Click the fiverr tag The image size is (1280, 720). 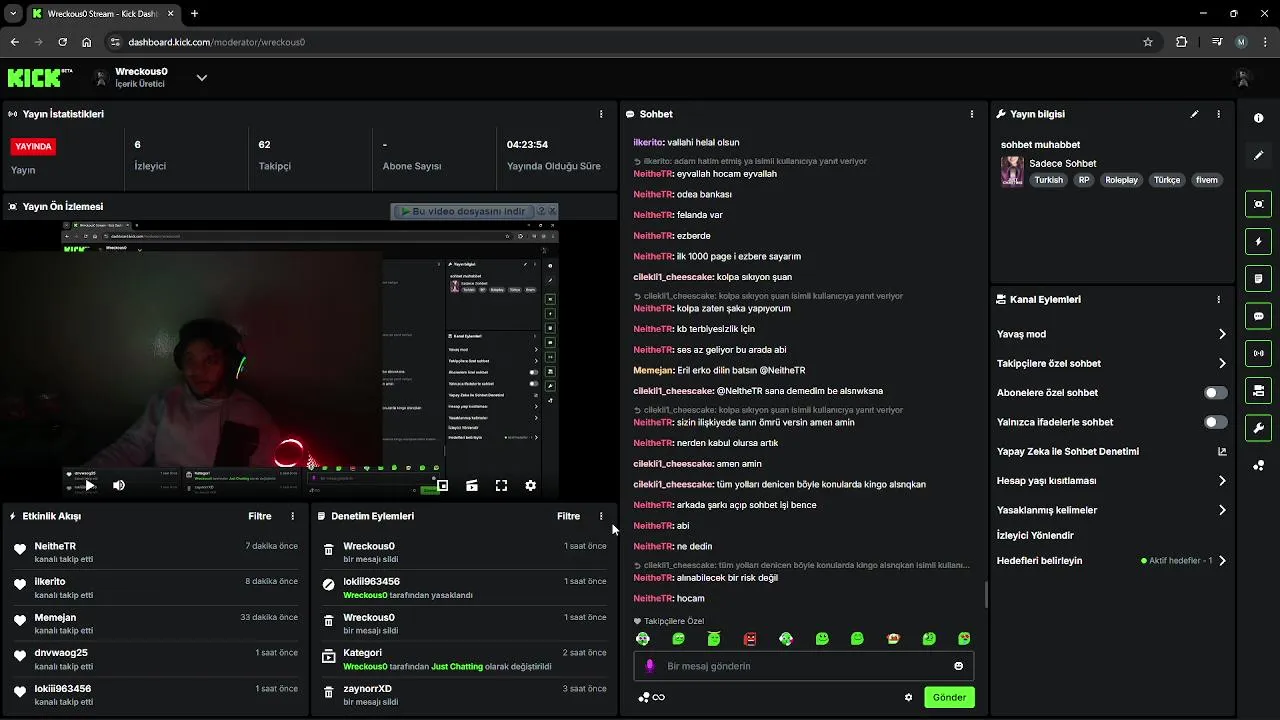[x=1207, y=180]
